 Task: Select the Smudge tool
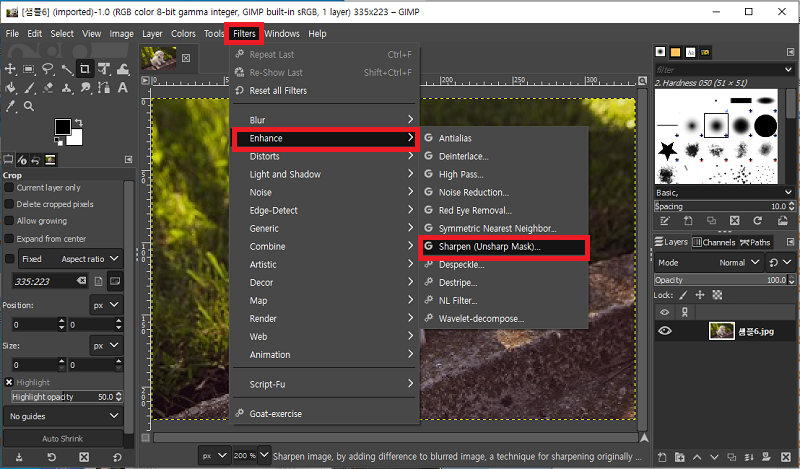(x=85, y=88)
